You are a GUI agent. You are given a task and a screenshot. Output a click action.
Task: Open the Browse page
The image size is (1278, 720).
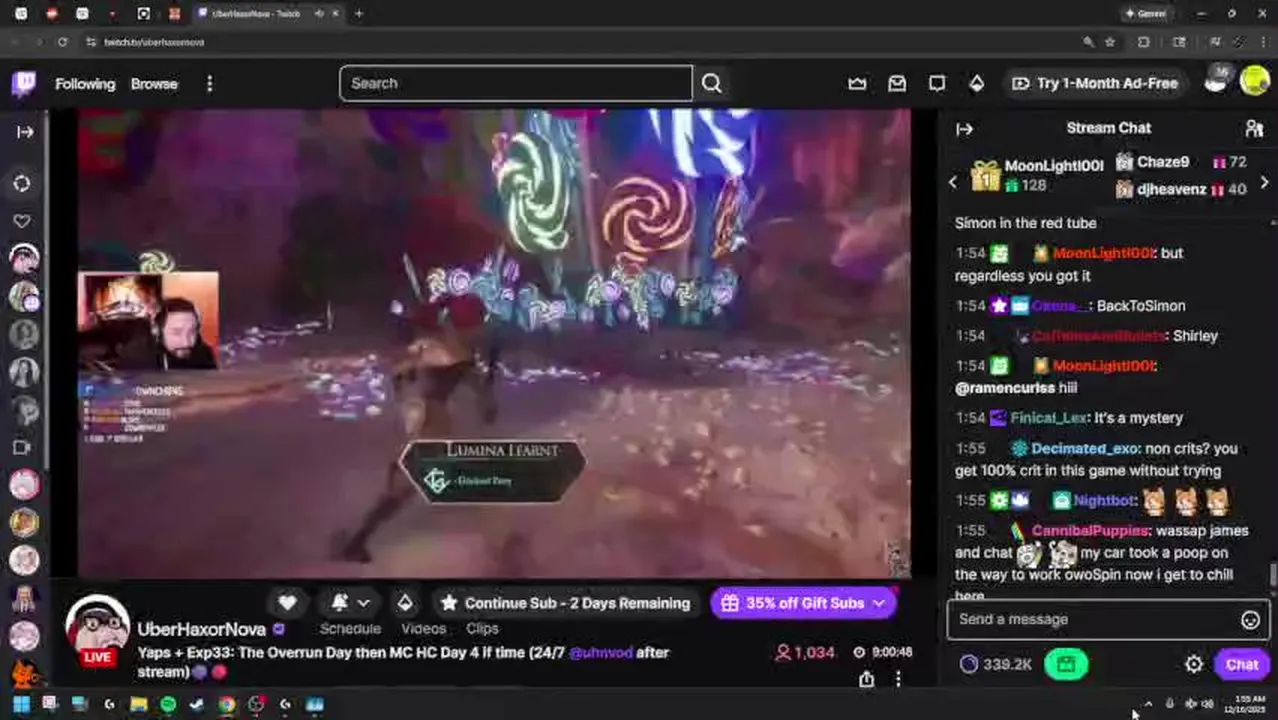154,84
